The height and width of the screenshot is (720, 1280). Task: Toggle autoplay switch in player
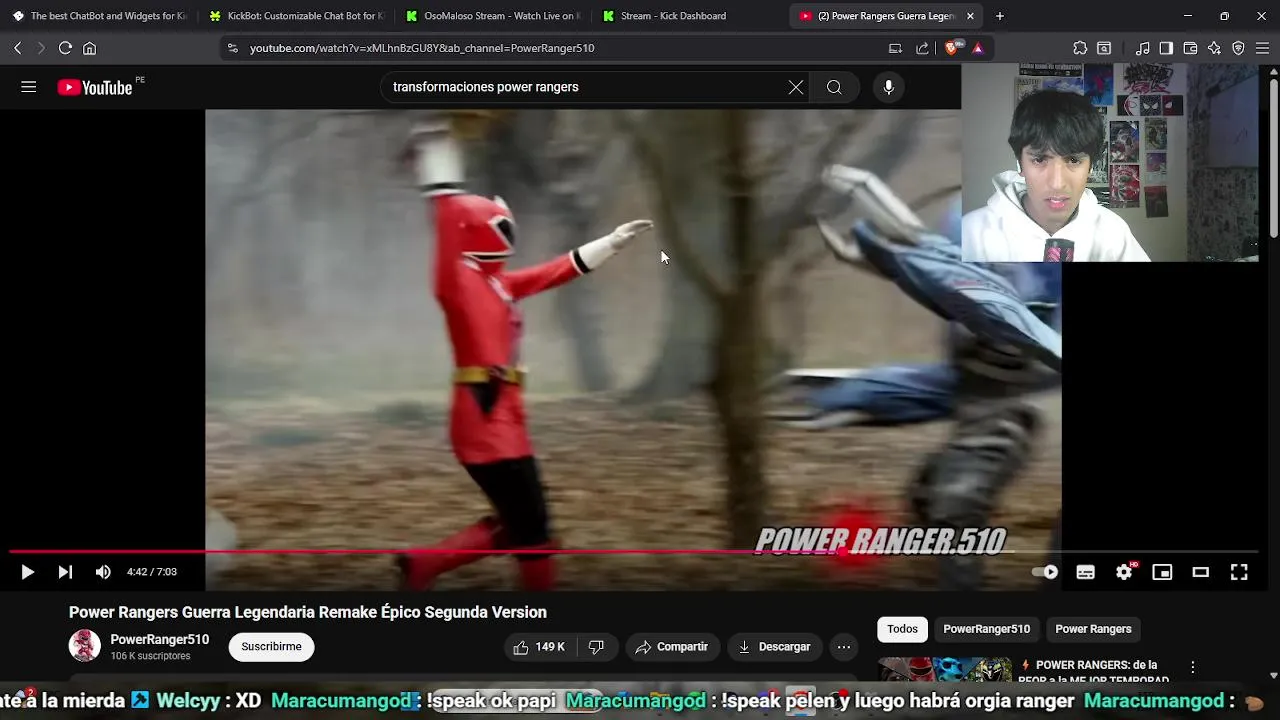[x=1045, y=572]
